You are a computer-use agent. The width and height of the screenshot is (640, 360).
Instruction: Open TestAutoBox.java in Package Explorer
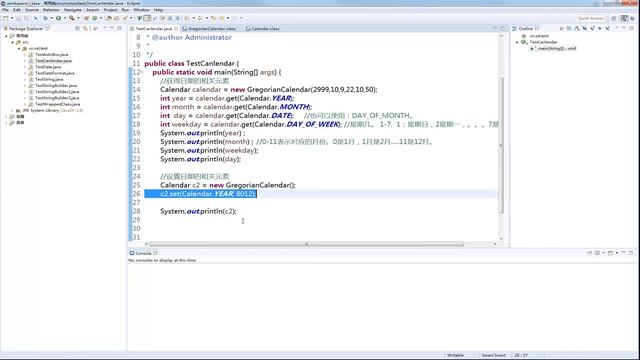[x=51, y=54]
